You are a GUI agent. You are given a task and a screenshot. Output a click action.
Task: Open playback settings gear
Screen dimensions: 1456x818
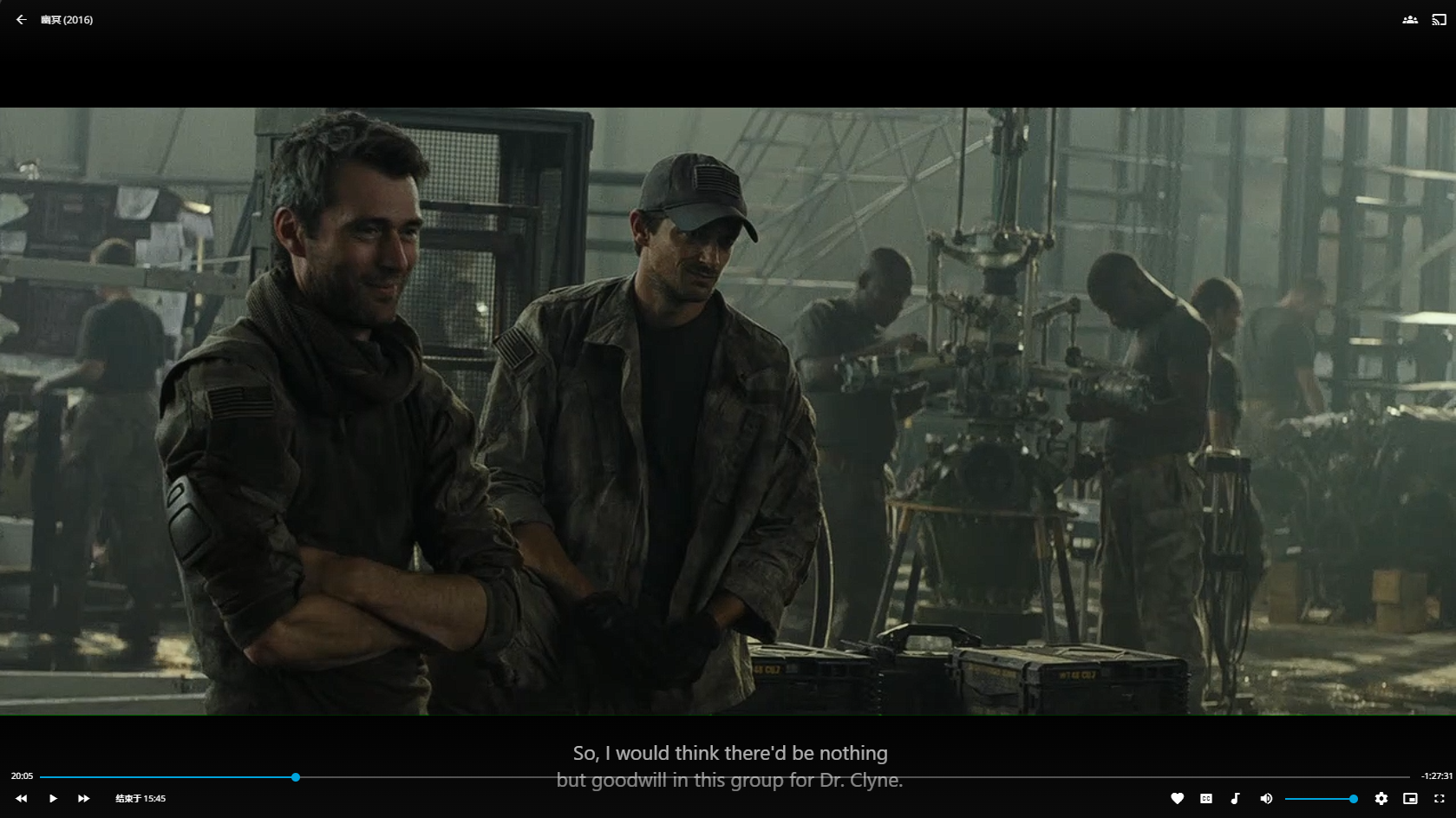[x=1381, y=798]
